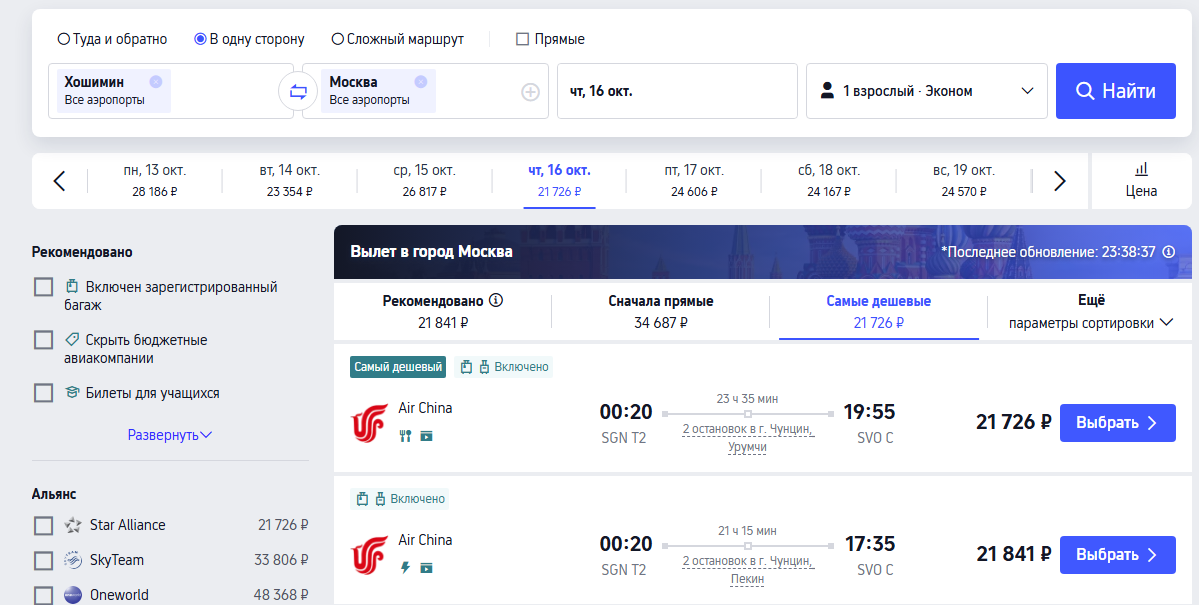
Task: Expand recommended filters via Развернуть
Action: click(x=170, y=435)
